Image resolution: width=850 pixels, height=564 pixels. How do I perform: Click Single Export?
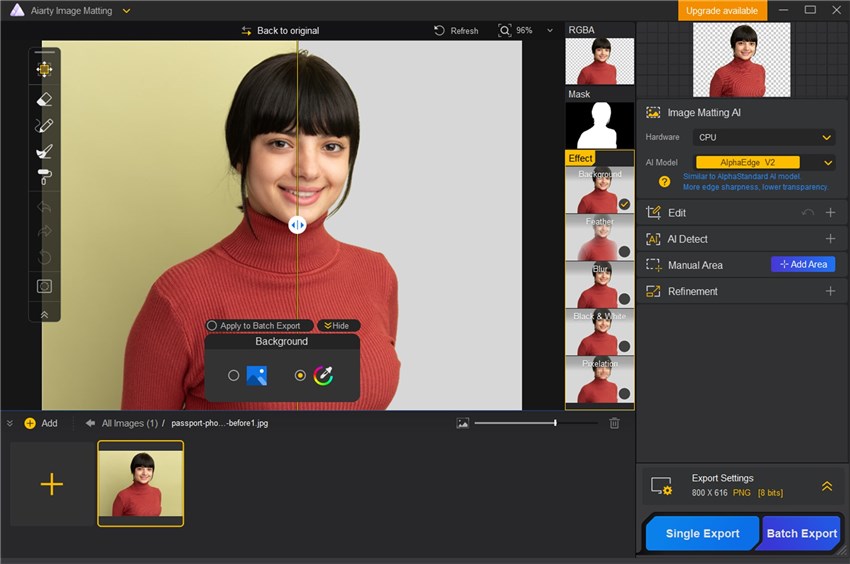pos(702,533)
